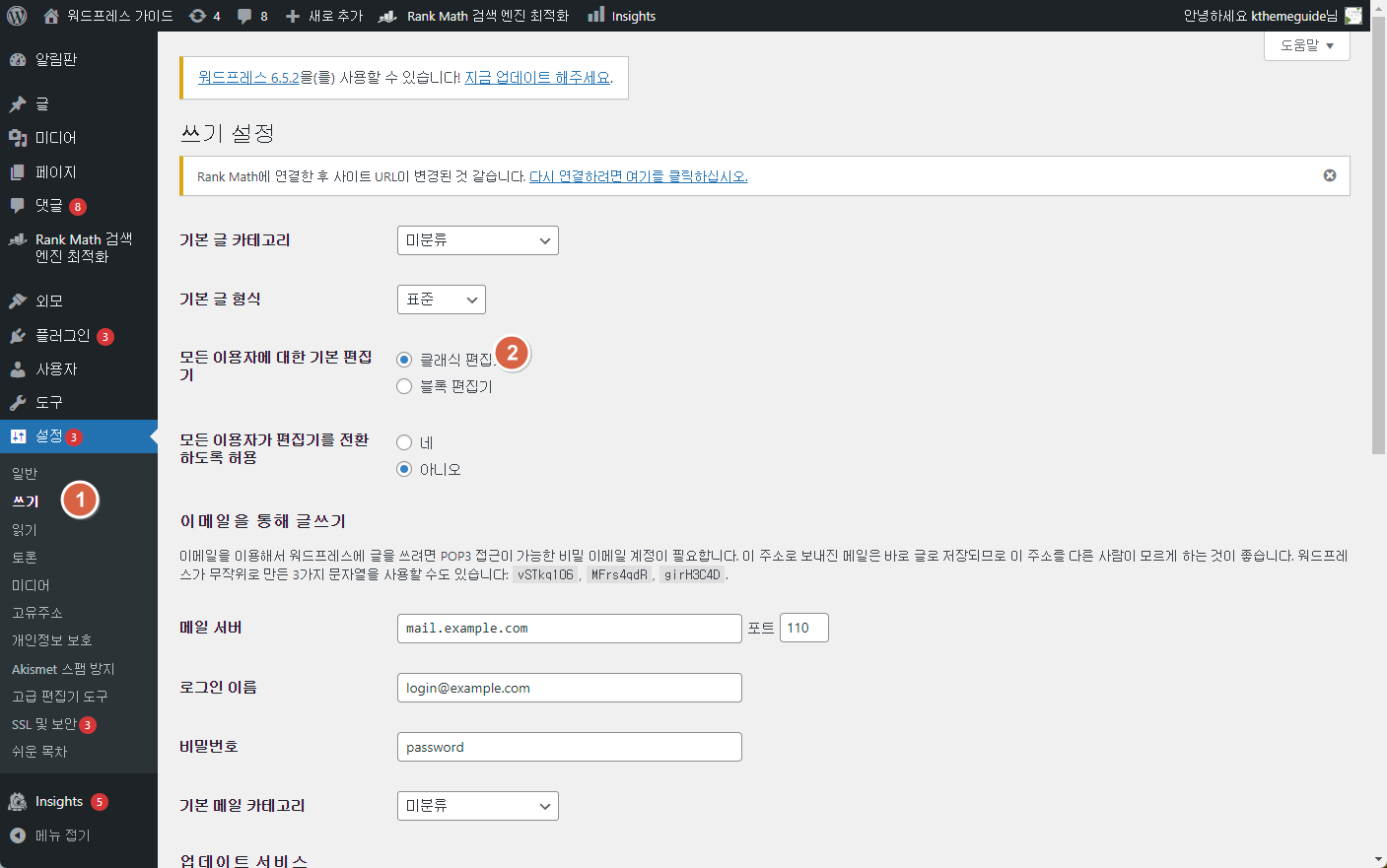Click the MFrs4qdR code string
The height and width of the screenshot is (868, 1387).
tap(619, 574)
